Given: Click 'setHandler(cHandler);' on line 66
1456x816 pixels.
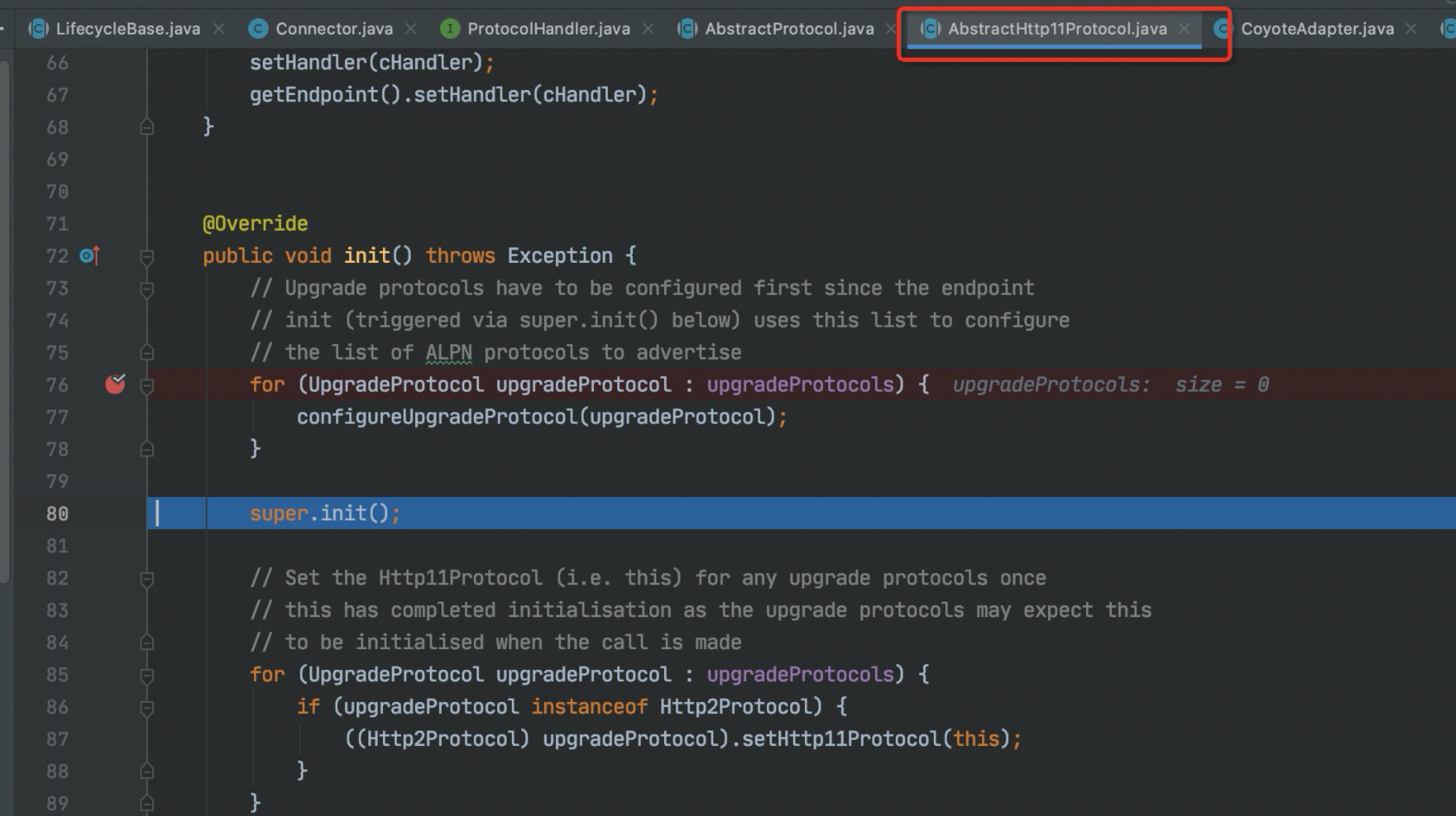Looking at the screenshot, I should click(x=372, y=62).
